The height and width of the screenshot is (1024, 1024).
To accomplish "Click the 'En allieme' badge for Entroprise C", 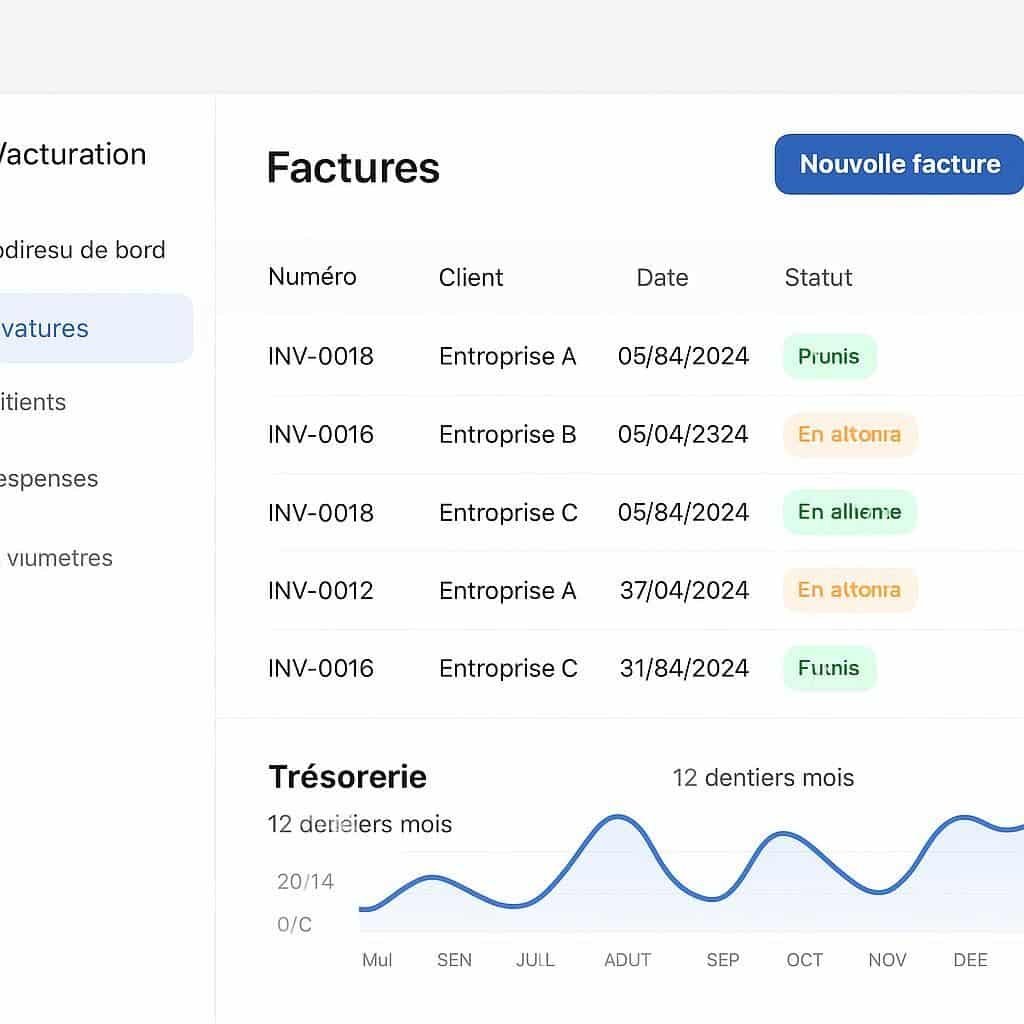I will [x=849, y=512].
